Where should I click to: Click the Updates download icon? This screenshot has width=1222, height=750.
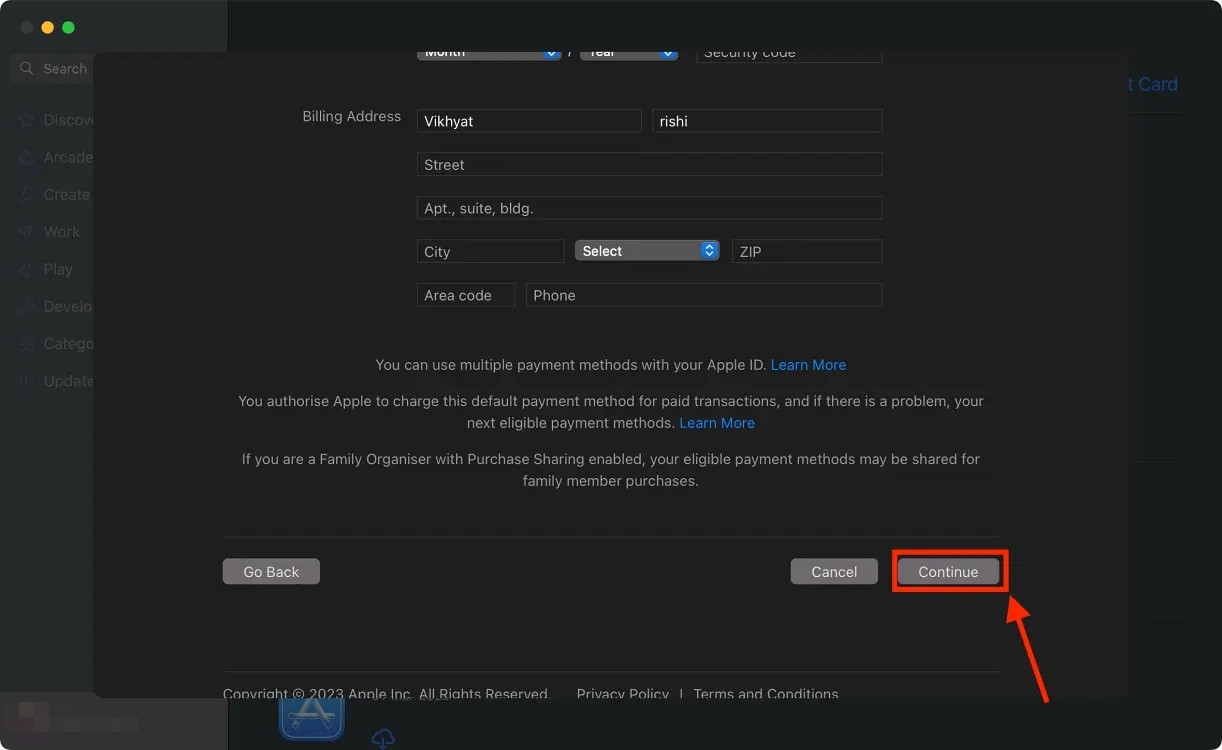(x=26, y=381)
